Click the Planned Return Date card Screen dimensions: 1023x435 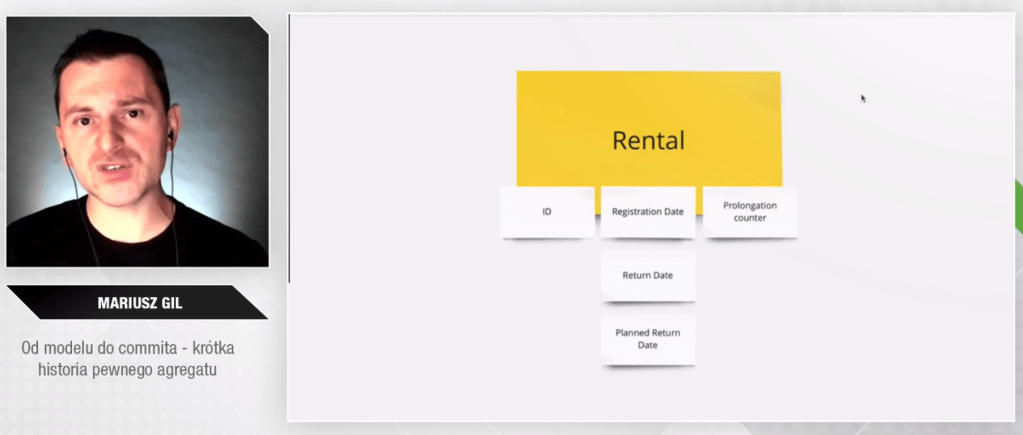click(648, 338)
